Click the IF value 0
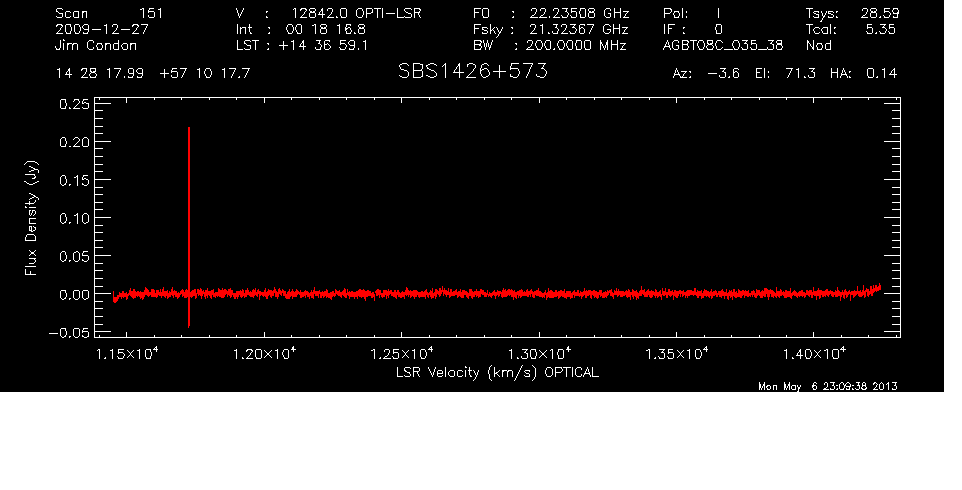The width and height of the screenshot is (962, 490). point(718,29)
